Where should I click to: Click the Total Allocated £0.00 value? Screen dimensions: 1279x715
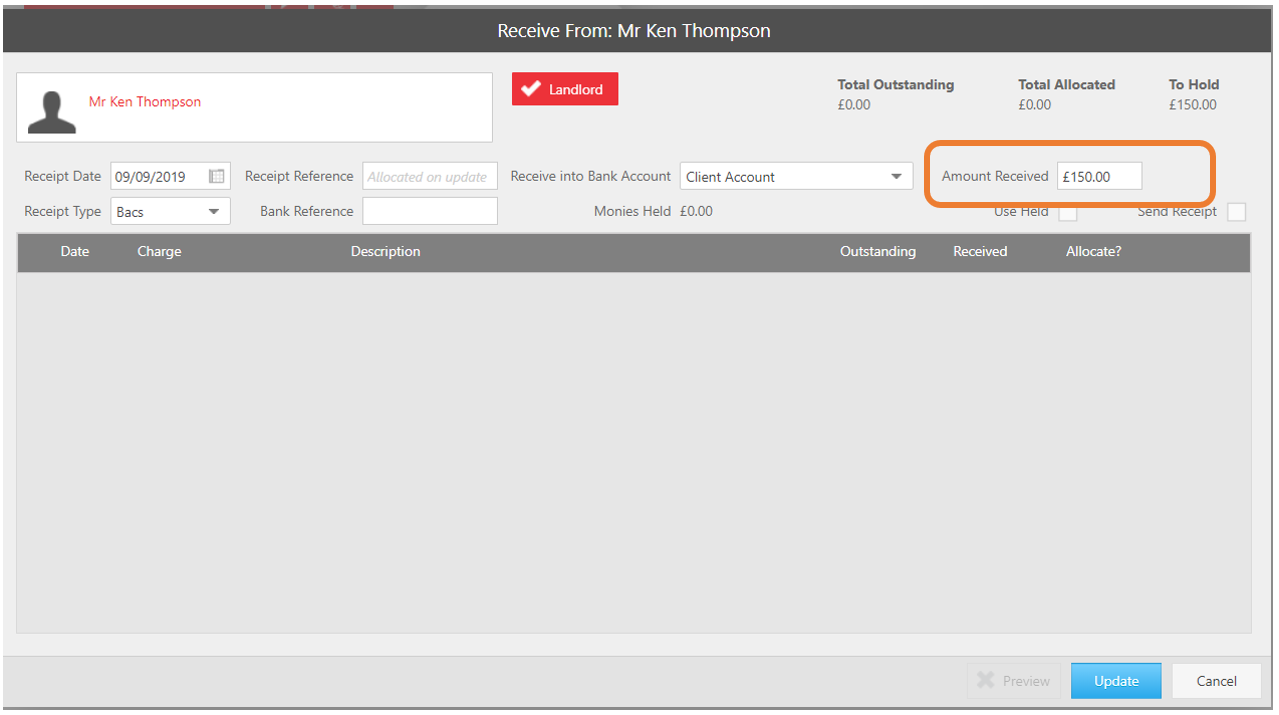click(1035, 105)
